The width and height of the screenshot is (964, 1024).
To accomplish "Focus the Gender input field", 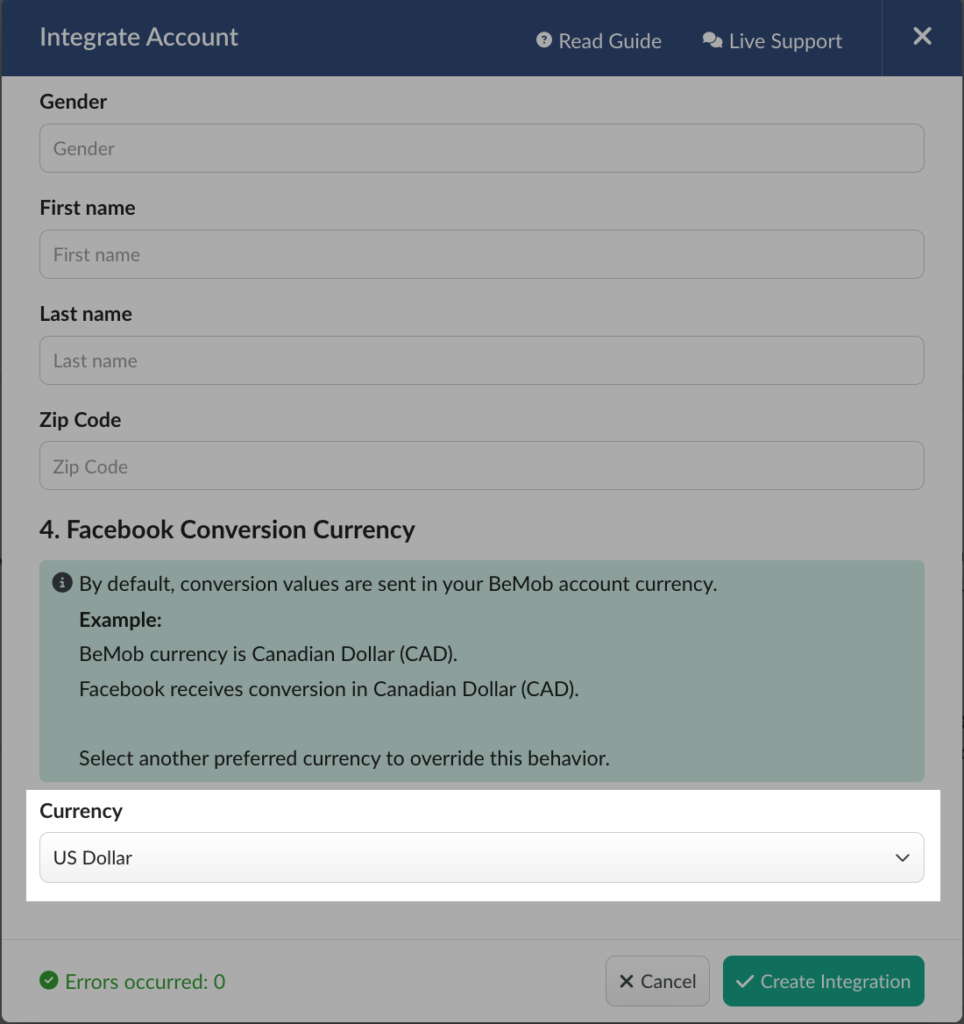I will (481, 148).
